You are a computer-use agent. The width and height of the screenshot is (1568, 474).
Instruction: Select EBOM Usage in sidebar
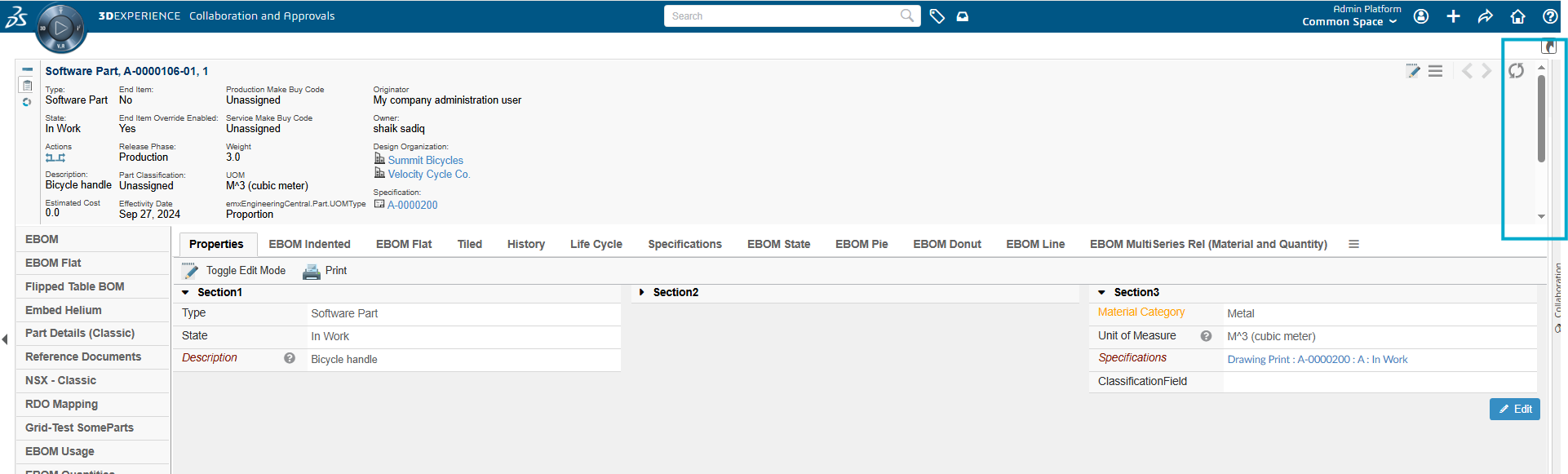pyautogui.click(x=93, y=451)
